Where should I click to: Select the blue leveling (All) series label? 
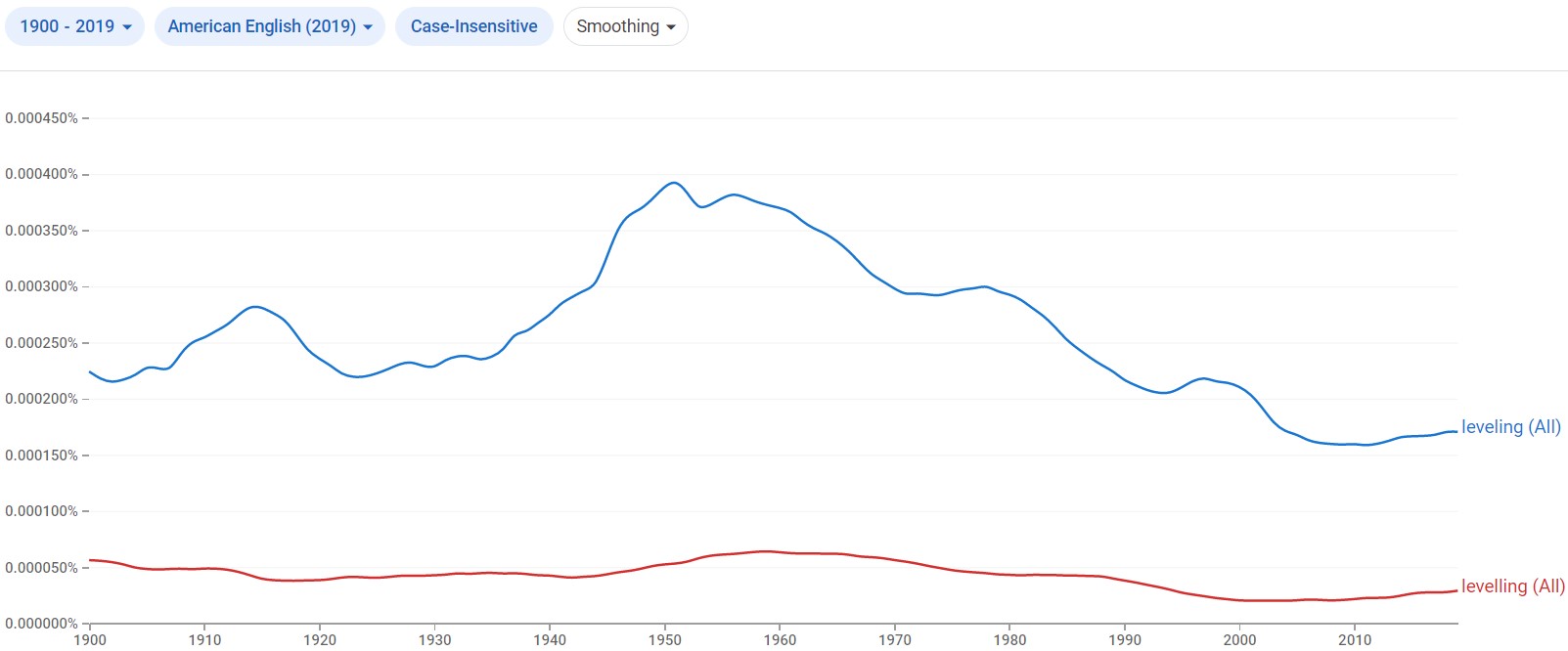click(x=1509, y=427)
